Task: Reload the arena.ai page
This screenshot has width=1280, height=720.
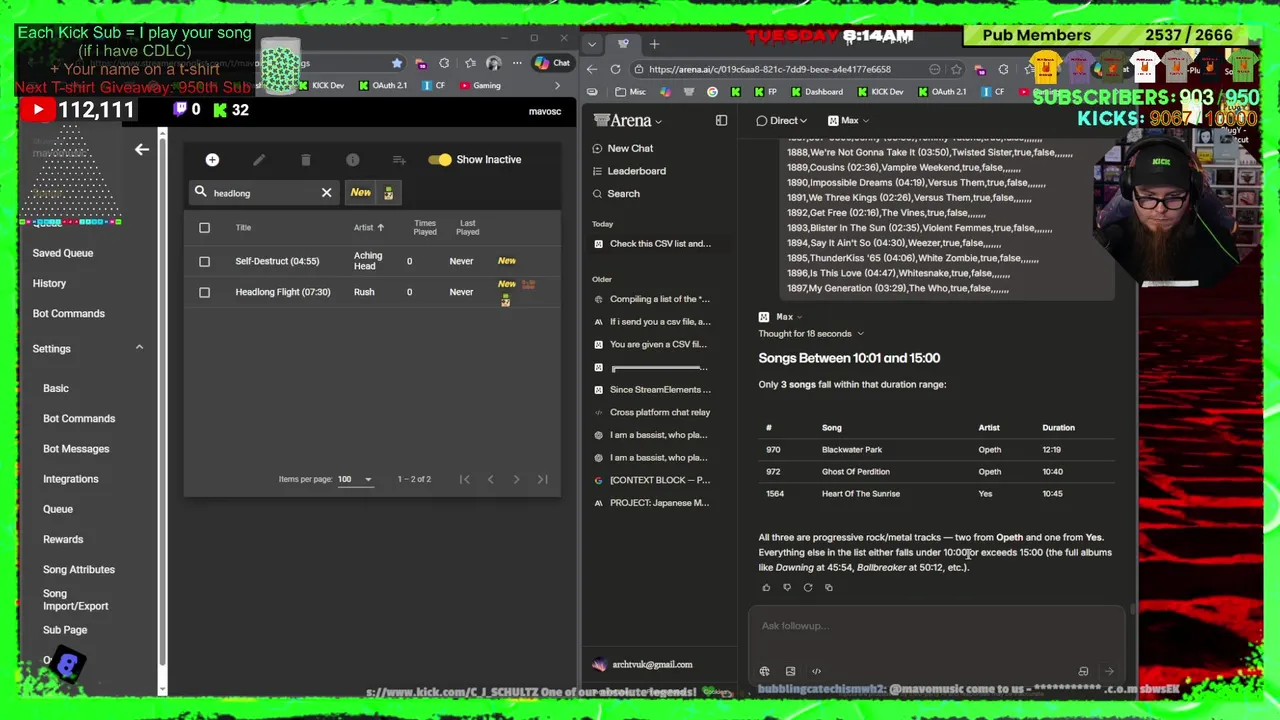Action: (615, 69)
